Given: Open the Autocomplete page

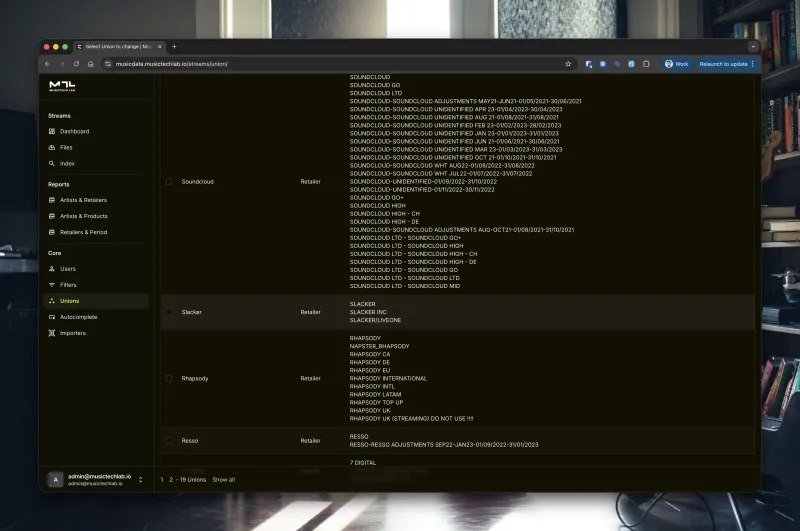Looking at the screenshot, I should point(78,317).
